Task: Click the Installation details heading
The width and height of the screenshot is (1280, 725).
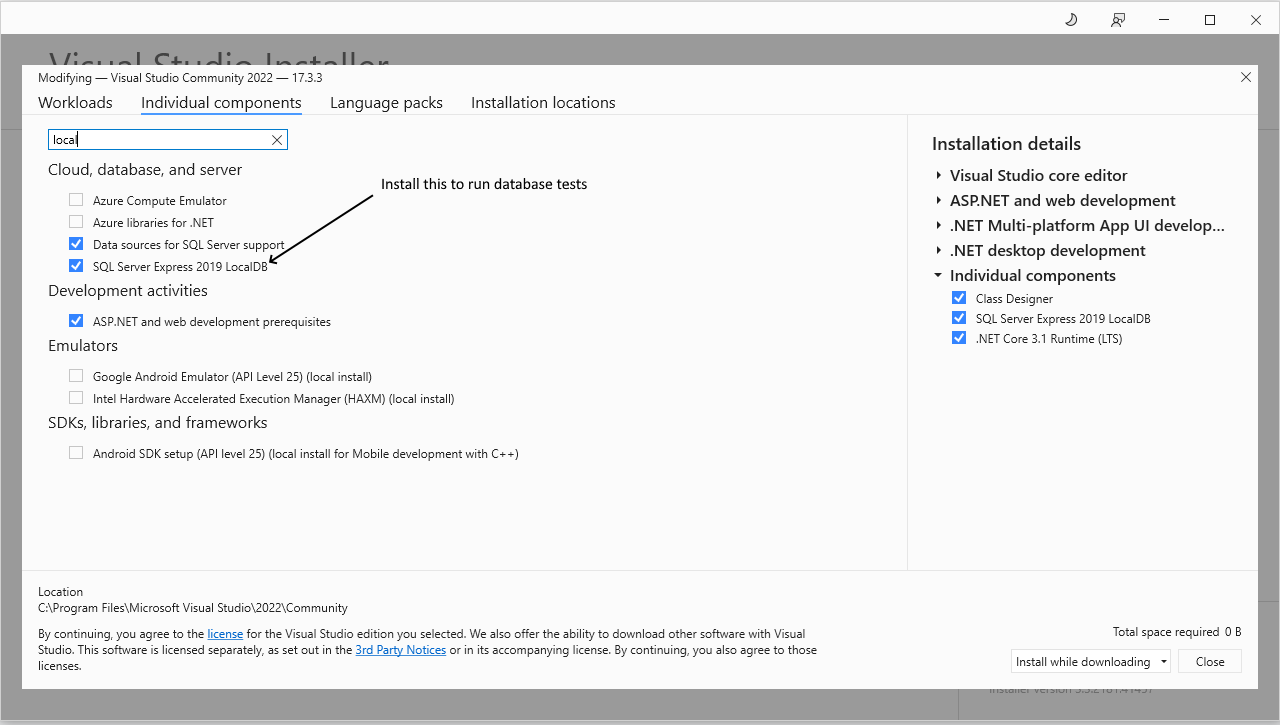Action: coord(1006,144)
